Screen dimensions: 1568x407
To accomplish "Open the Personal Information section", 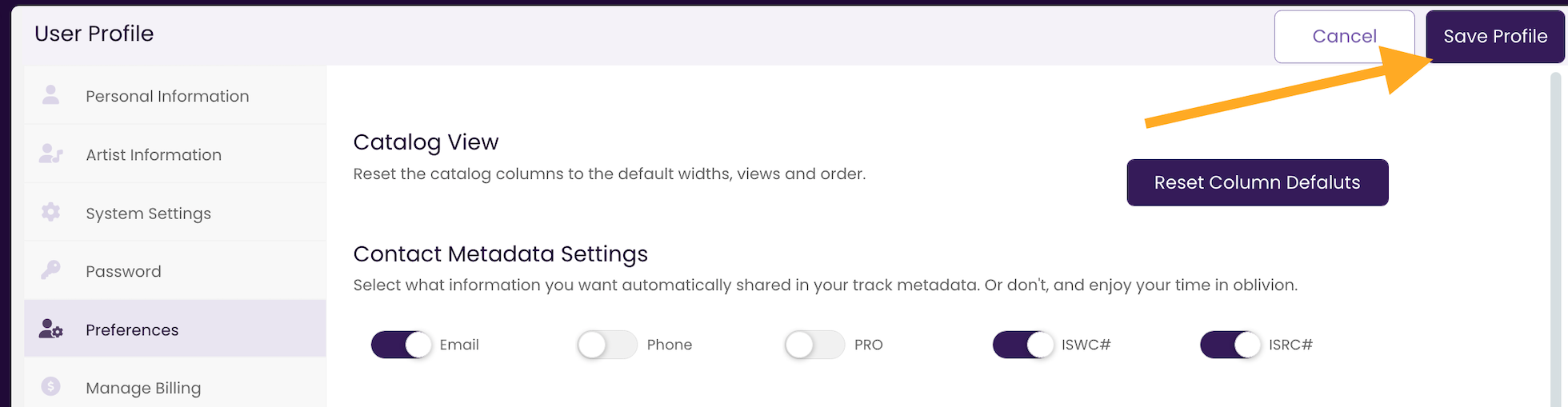I will [175, 95].
